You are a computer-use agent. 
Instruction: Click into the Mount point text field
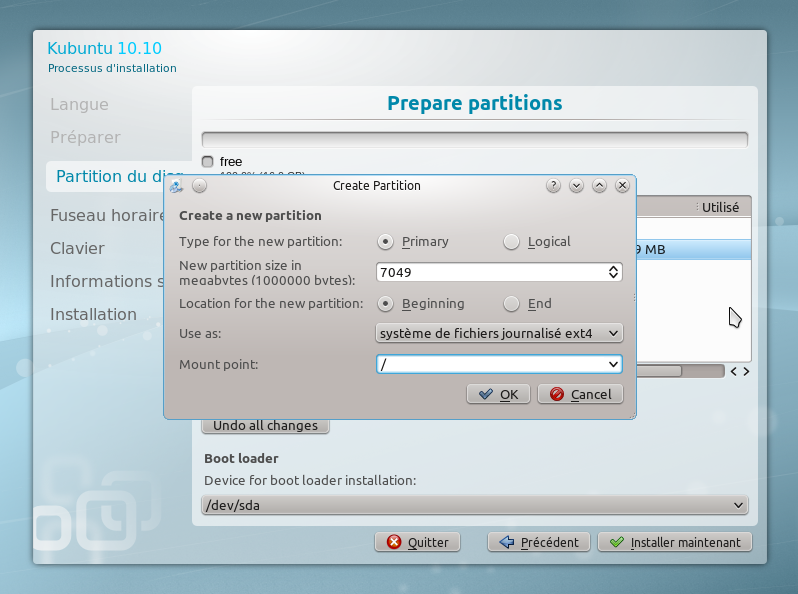click(x=491, y=364)
